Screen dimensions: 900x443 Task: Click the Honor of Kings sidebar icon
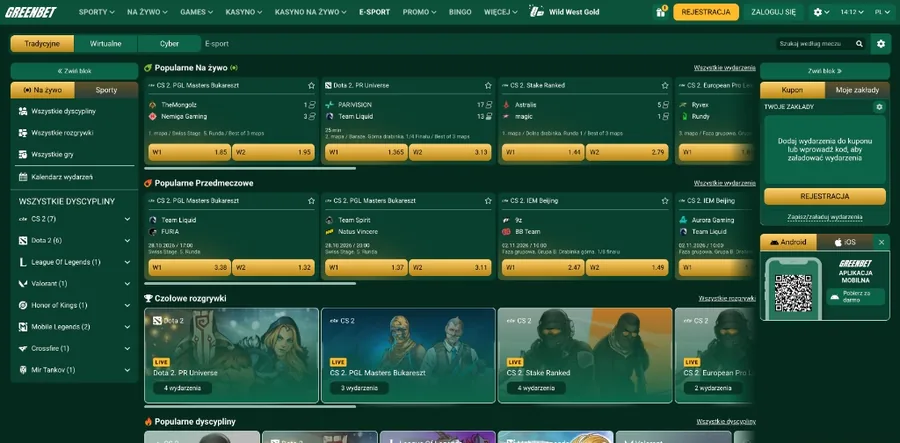click(x=23, y=305)
